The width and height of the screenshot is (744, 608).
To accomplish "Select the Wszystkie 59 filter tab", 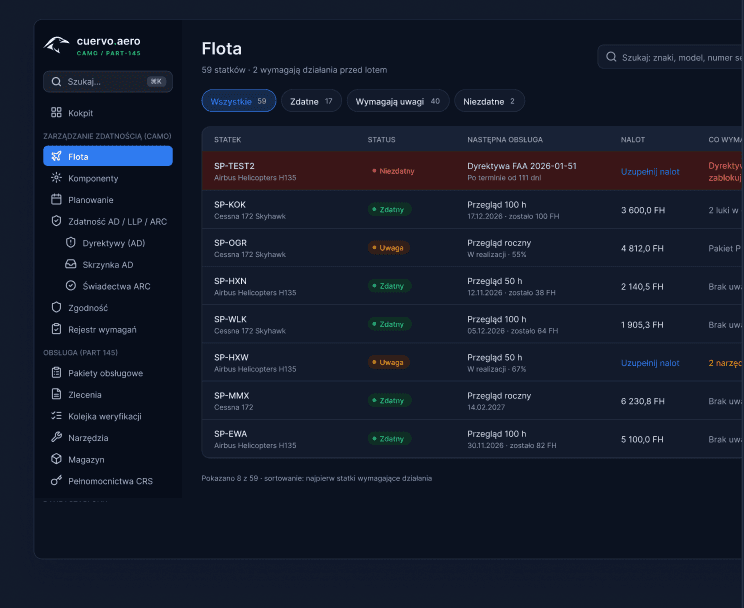I will 239,101.
